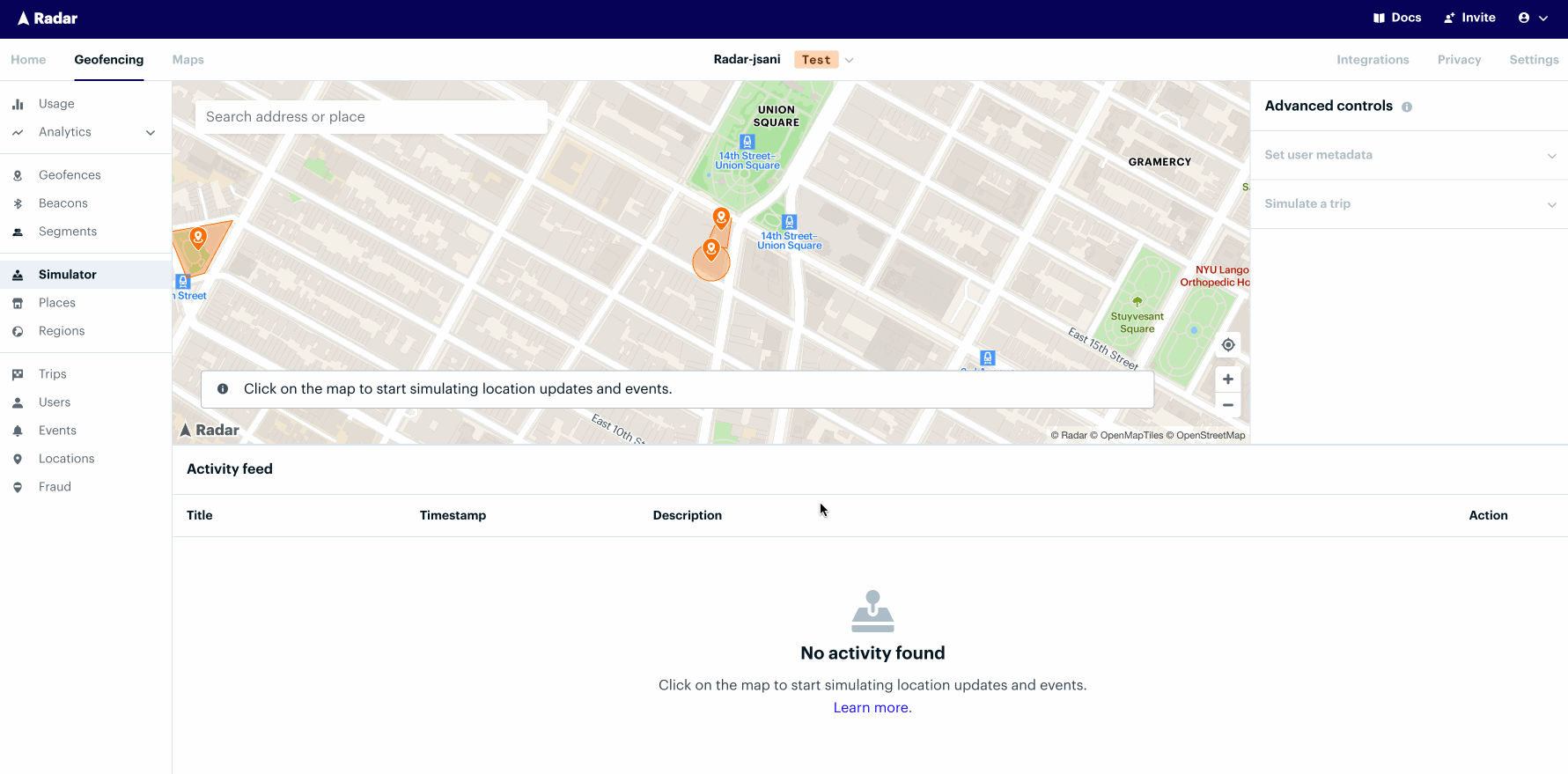The image size is (1568, 774).
Task: Zoom in on the map
Action: pyautogui.click(x=1228, y=380)
